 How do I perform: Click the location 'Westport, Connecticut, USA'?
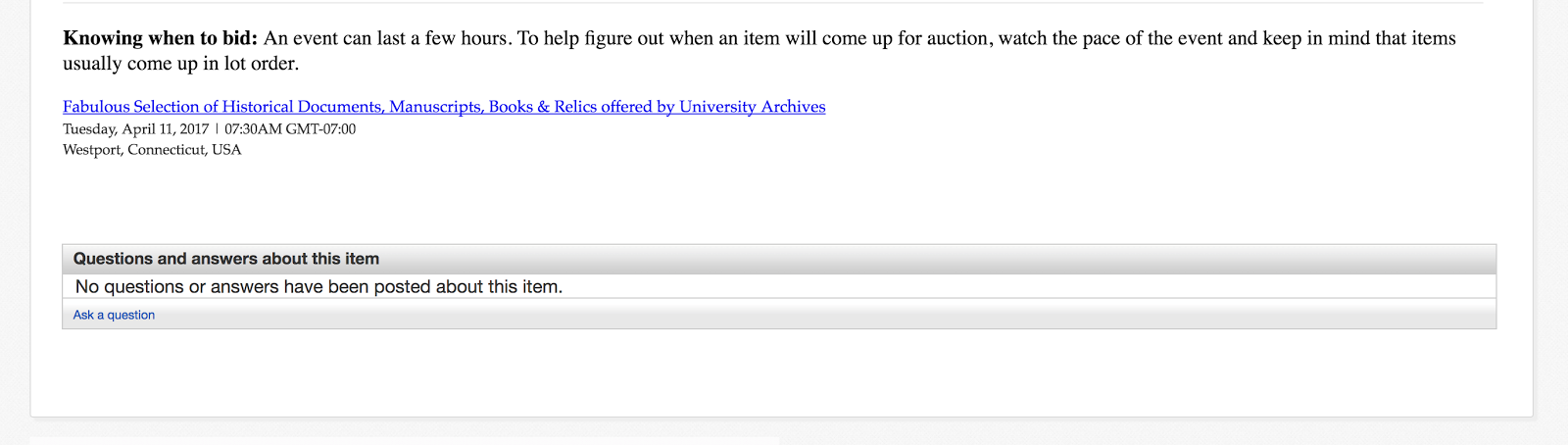pos(152,150)
